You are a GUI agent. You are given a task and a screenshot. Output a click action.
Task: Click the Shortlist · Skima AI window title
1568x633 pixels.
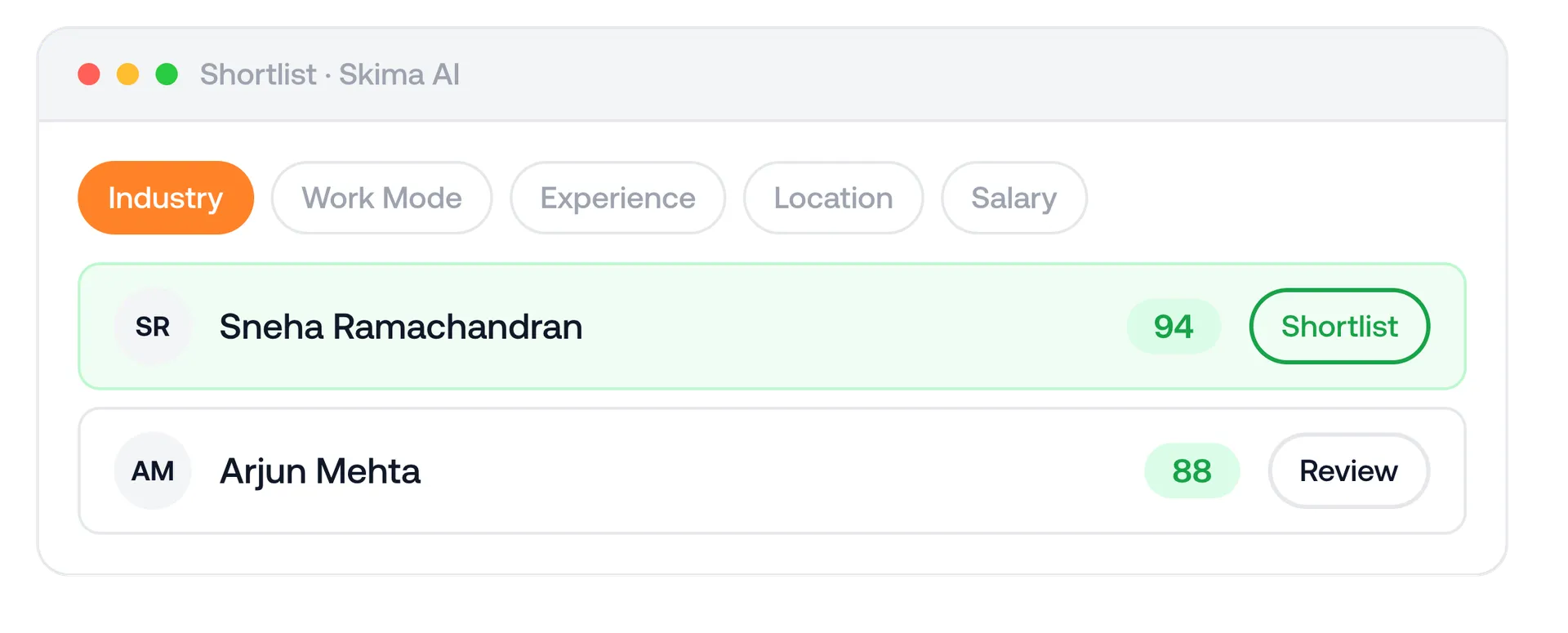coord(330,74)
